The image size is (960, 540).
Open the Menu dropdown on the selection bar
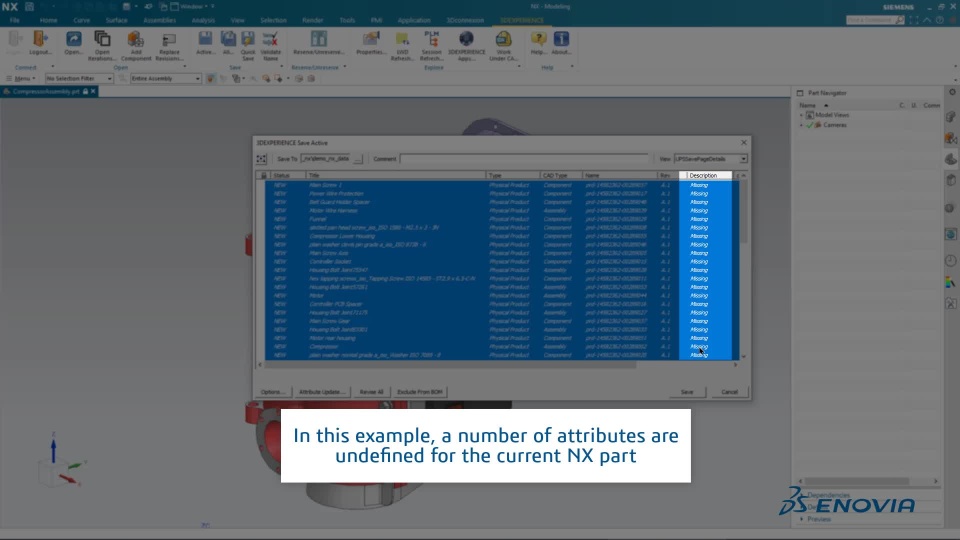[x=21, y=78]
